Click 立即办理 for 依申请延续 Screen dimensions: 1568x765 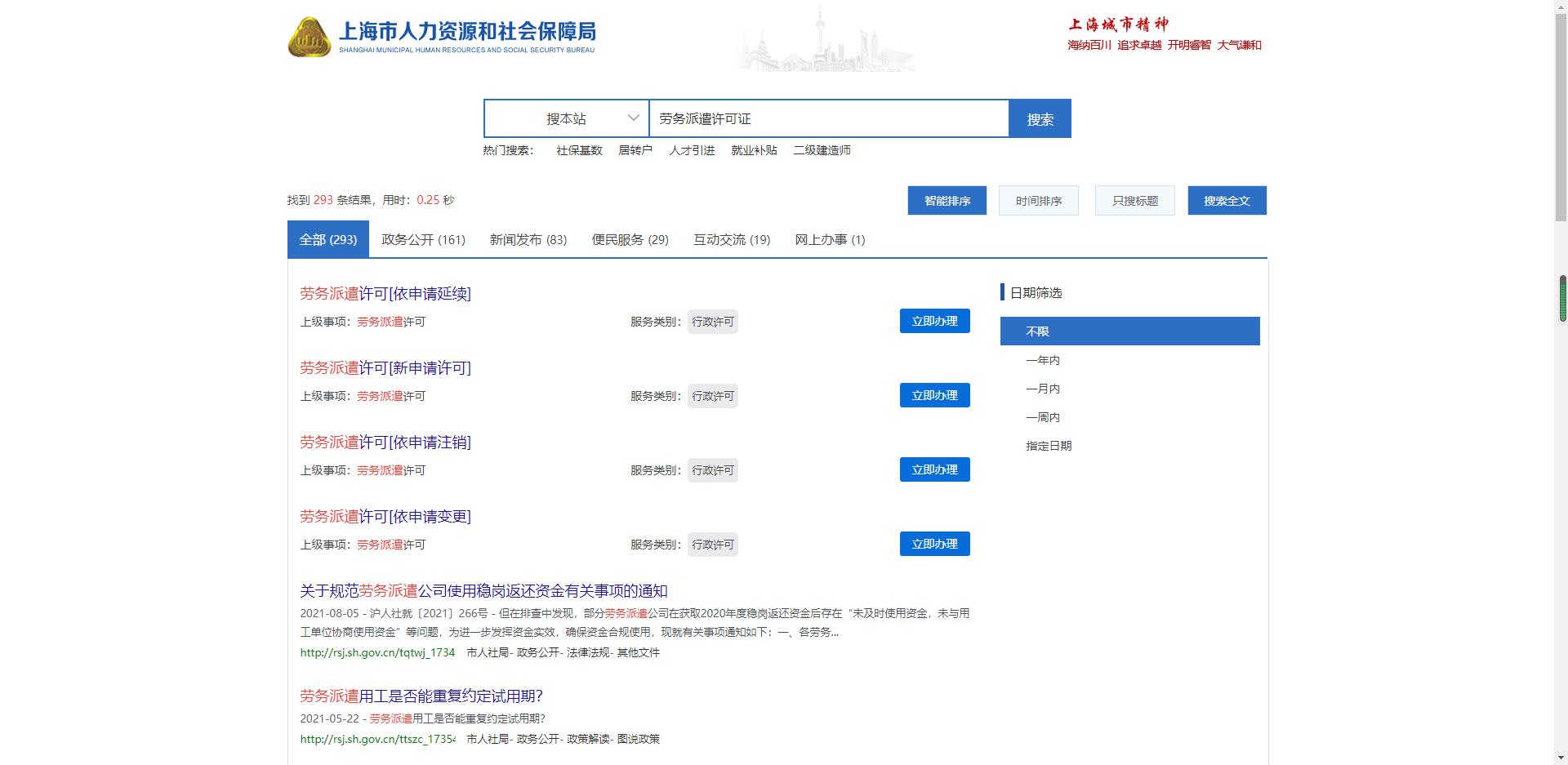[935, 321]
